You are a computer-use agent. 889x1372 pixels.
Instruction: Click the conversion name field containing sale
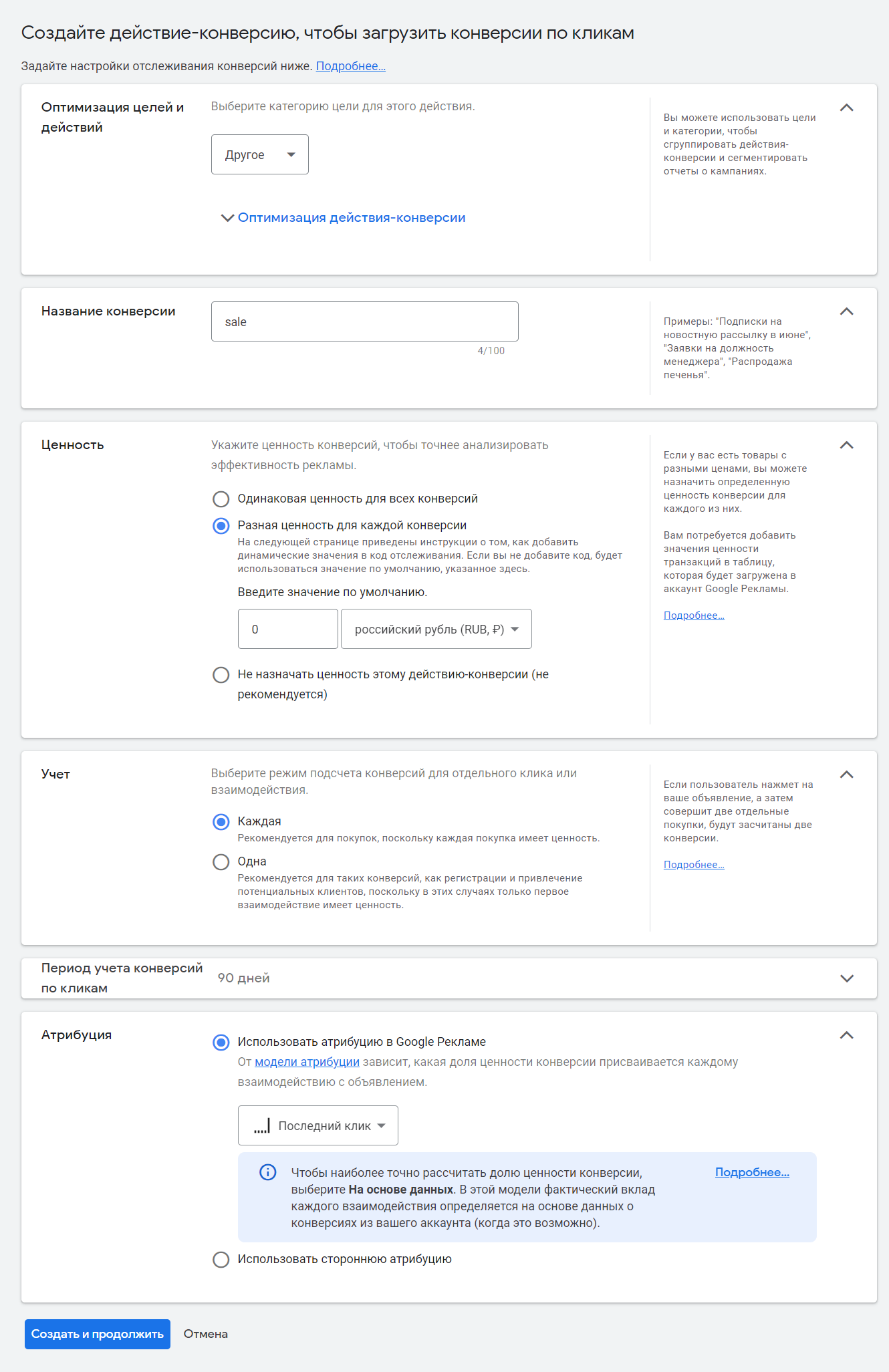click(364, 321)
